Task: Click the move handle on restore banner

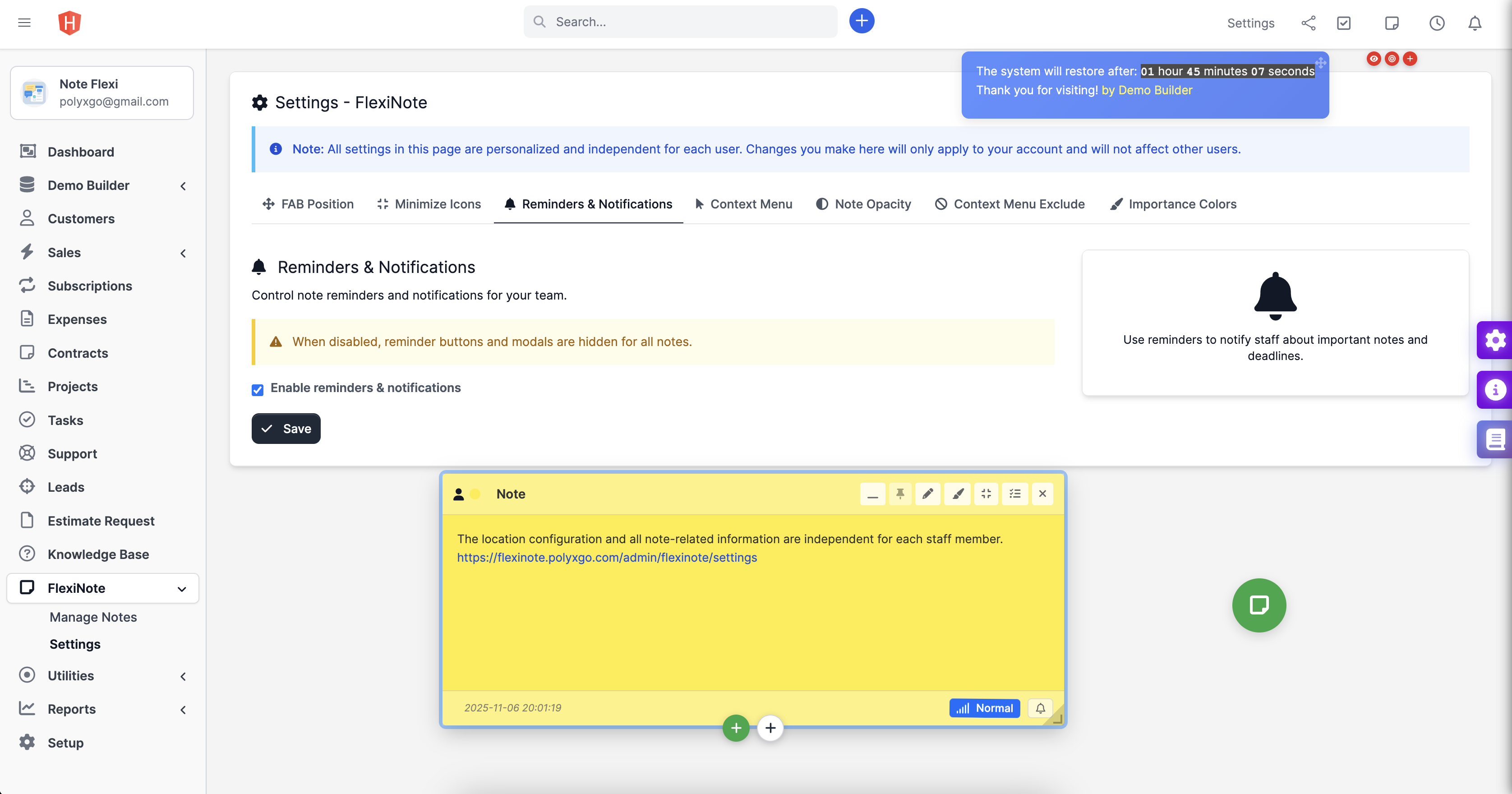Action: pyautogui.click(x=1321, y=63)
